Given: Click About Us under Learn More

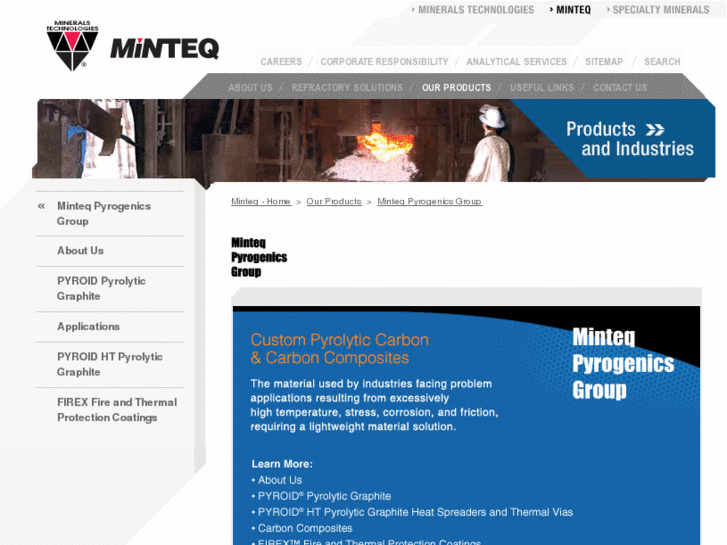Looking at the screenshot, I should pos(280,480).
